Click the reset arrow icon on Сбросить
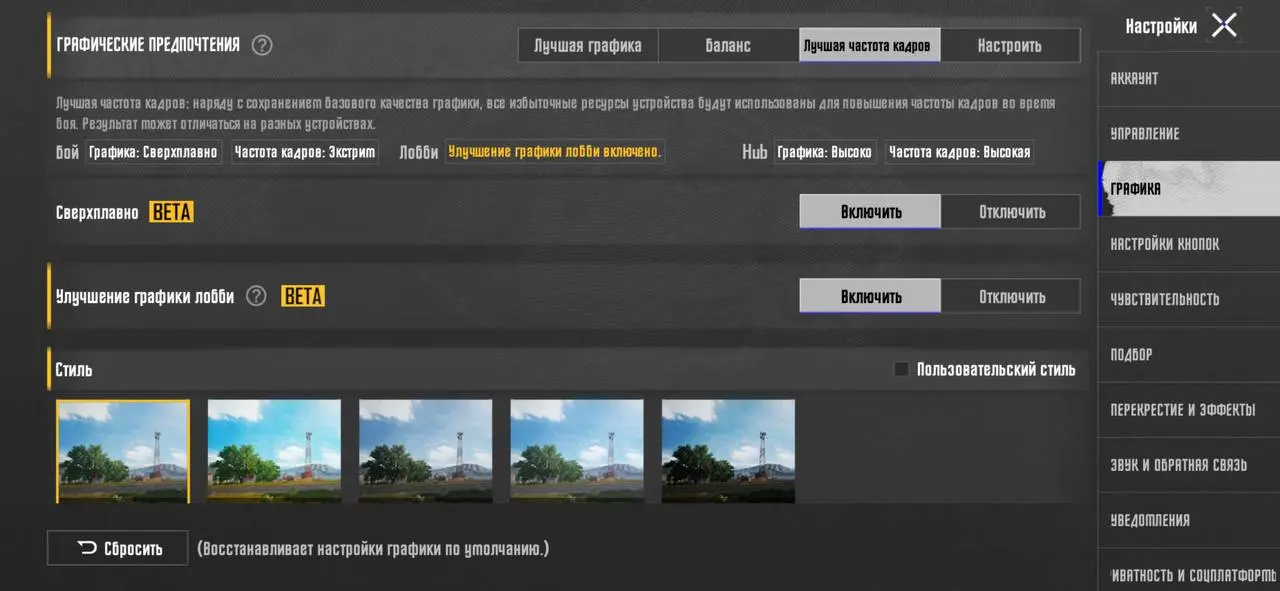This screenshot has height=591, width=1280. pyautogui.click(x=87, y=548)
